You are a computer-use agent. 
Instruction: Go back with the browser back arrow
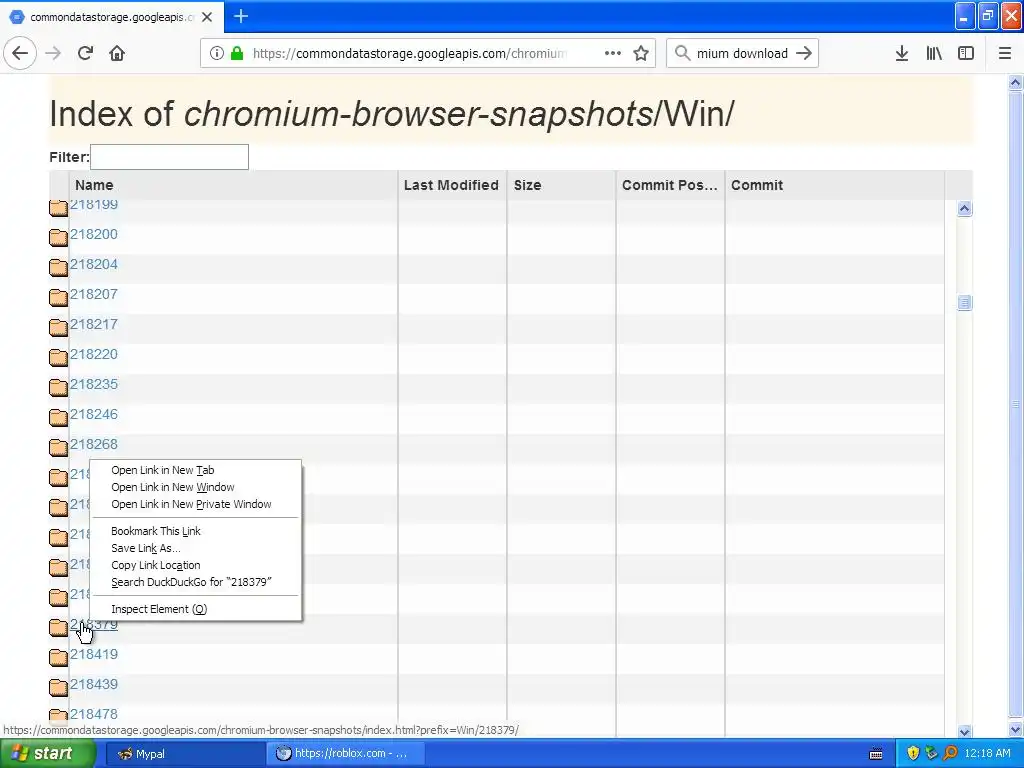click(20, 54)
